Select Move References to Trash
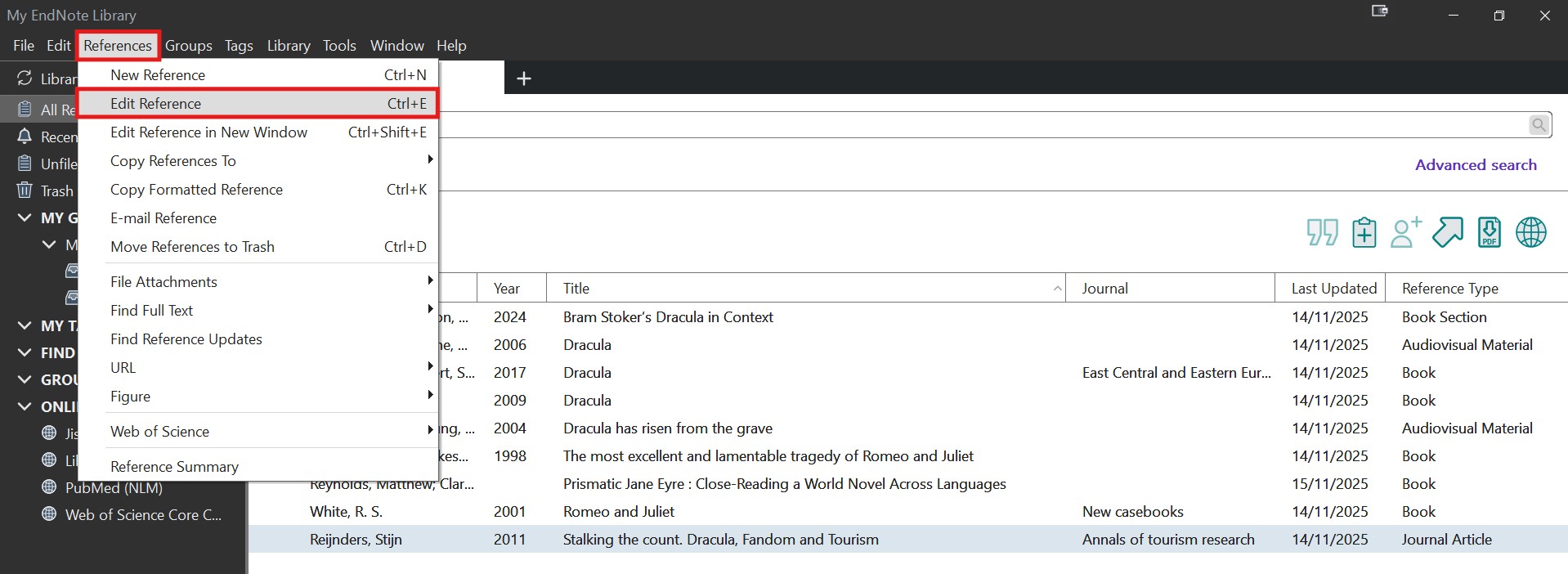1568x574 pixels. click(x=258, y=246)
